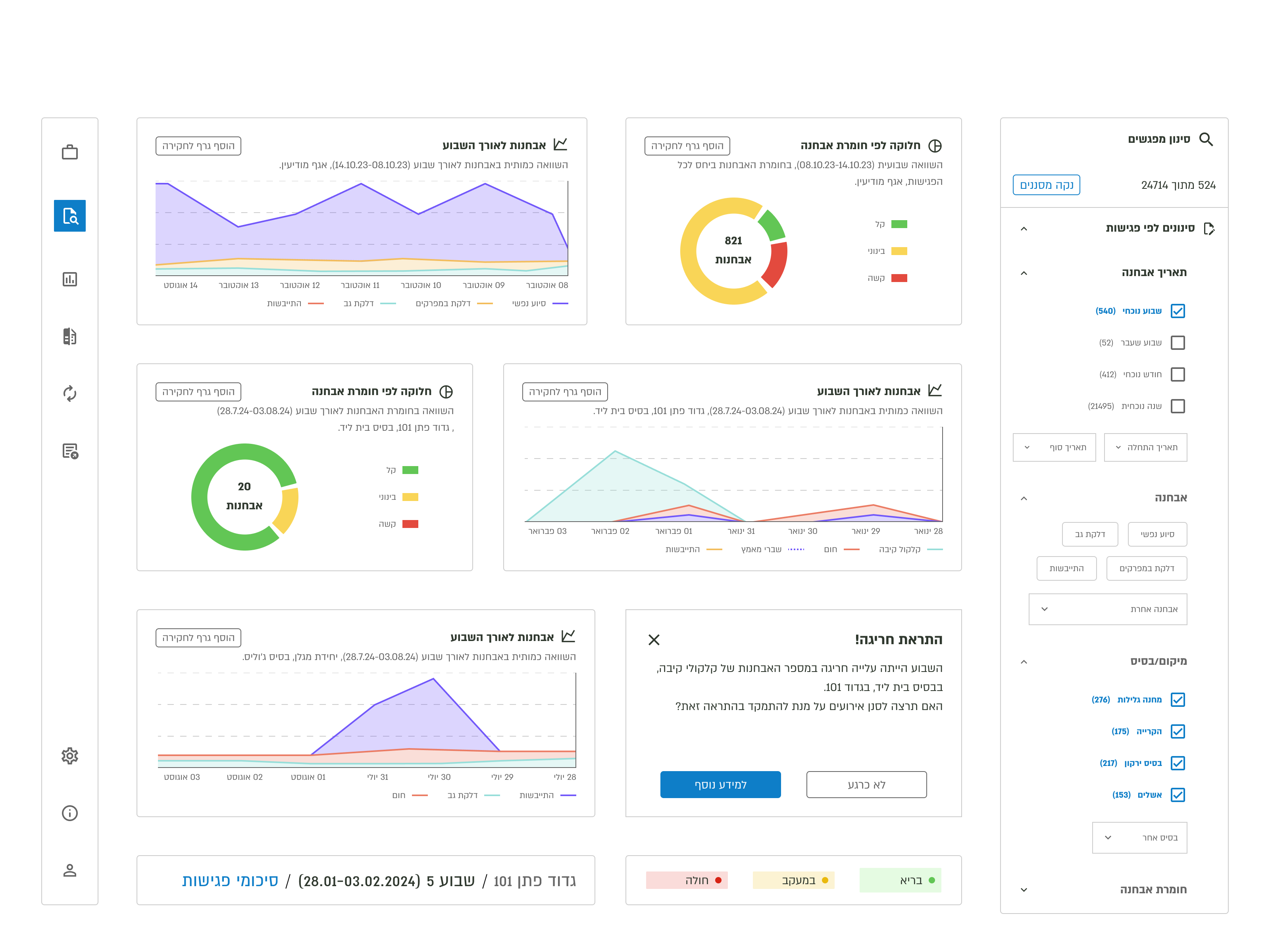Select the דלקת במפרקים diagnosis chip
The width and height of the screenshot is (1270, 952).
coord(1146,569)
